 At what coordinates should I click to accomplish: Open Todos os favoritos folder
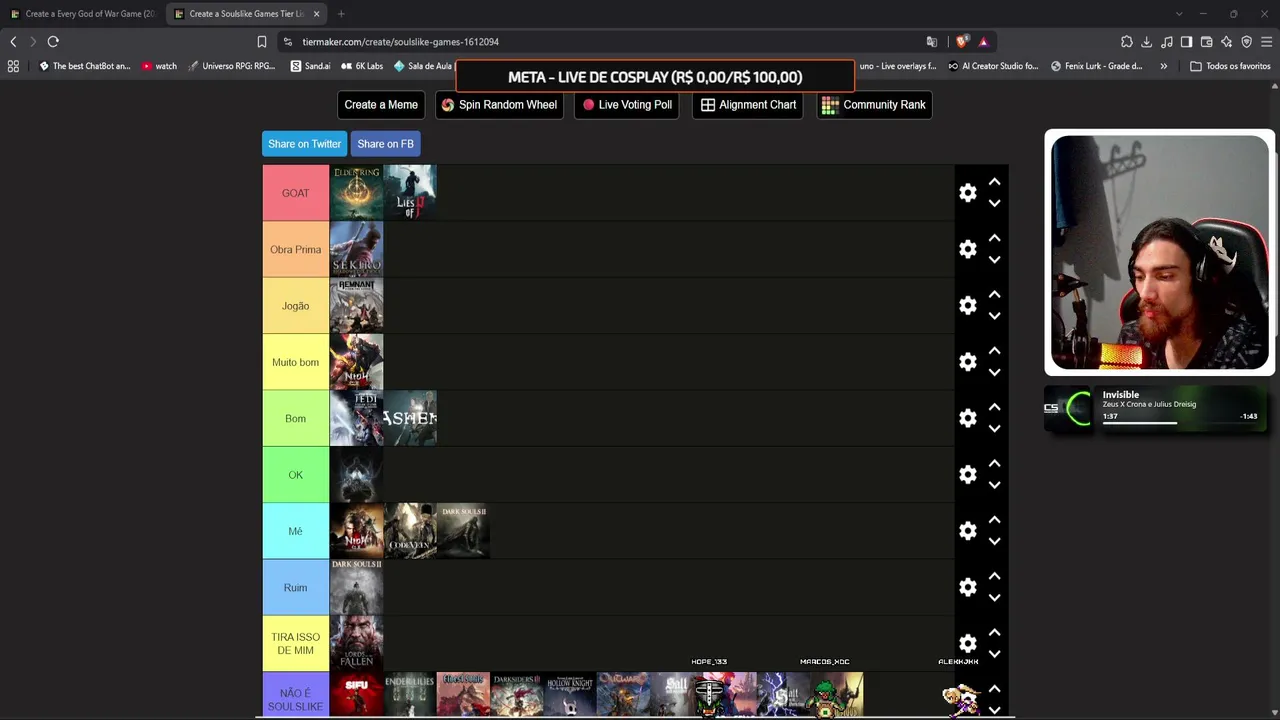tap(1230, 66)
